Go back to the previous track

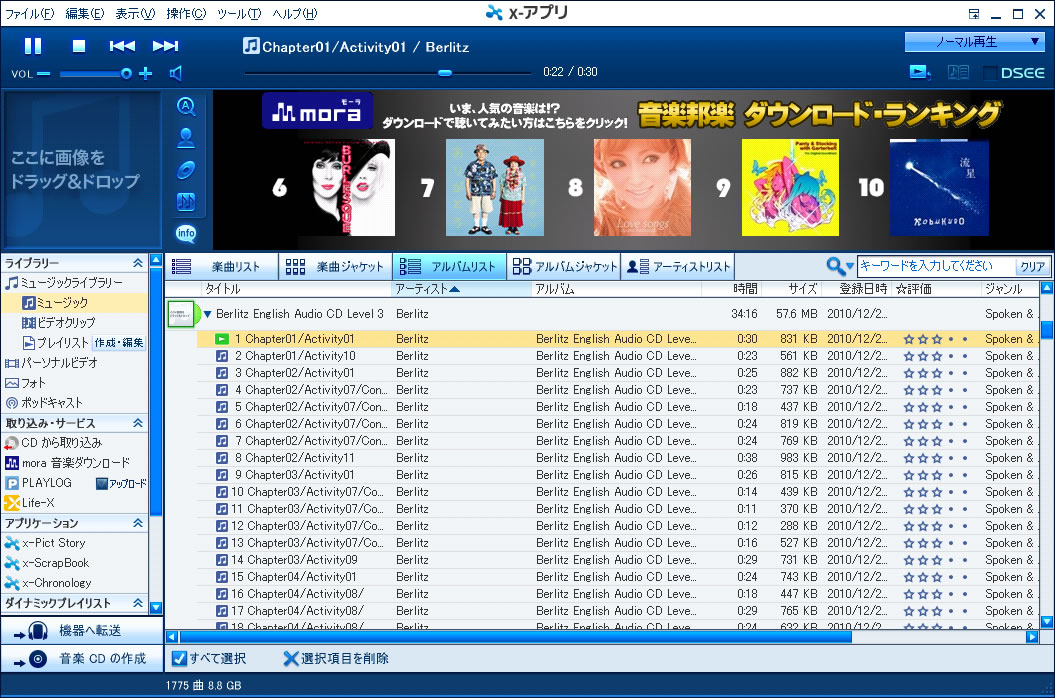click(x=122, y=46)
